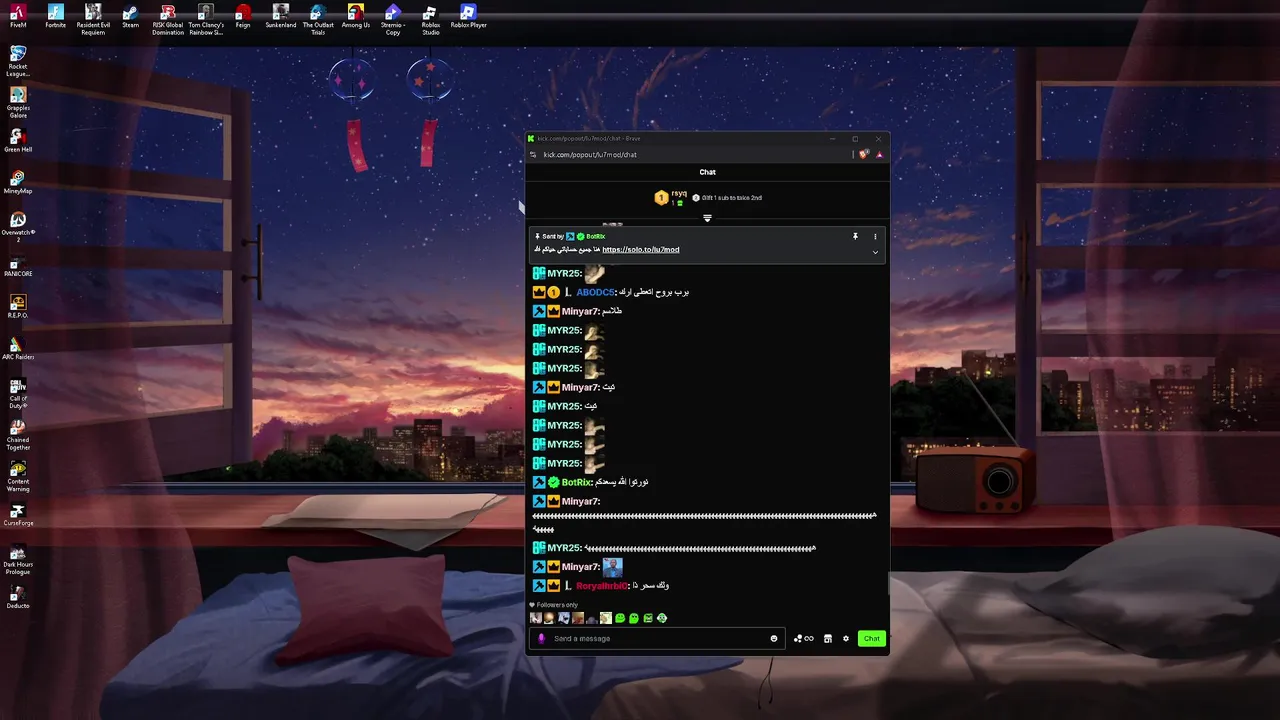
Task: Open the RISK Global Domination shortcut
Action: pyautogui.click(x=168, y=19)
